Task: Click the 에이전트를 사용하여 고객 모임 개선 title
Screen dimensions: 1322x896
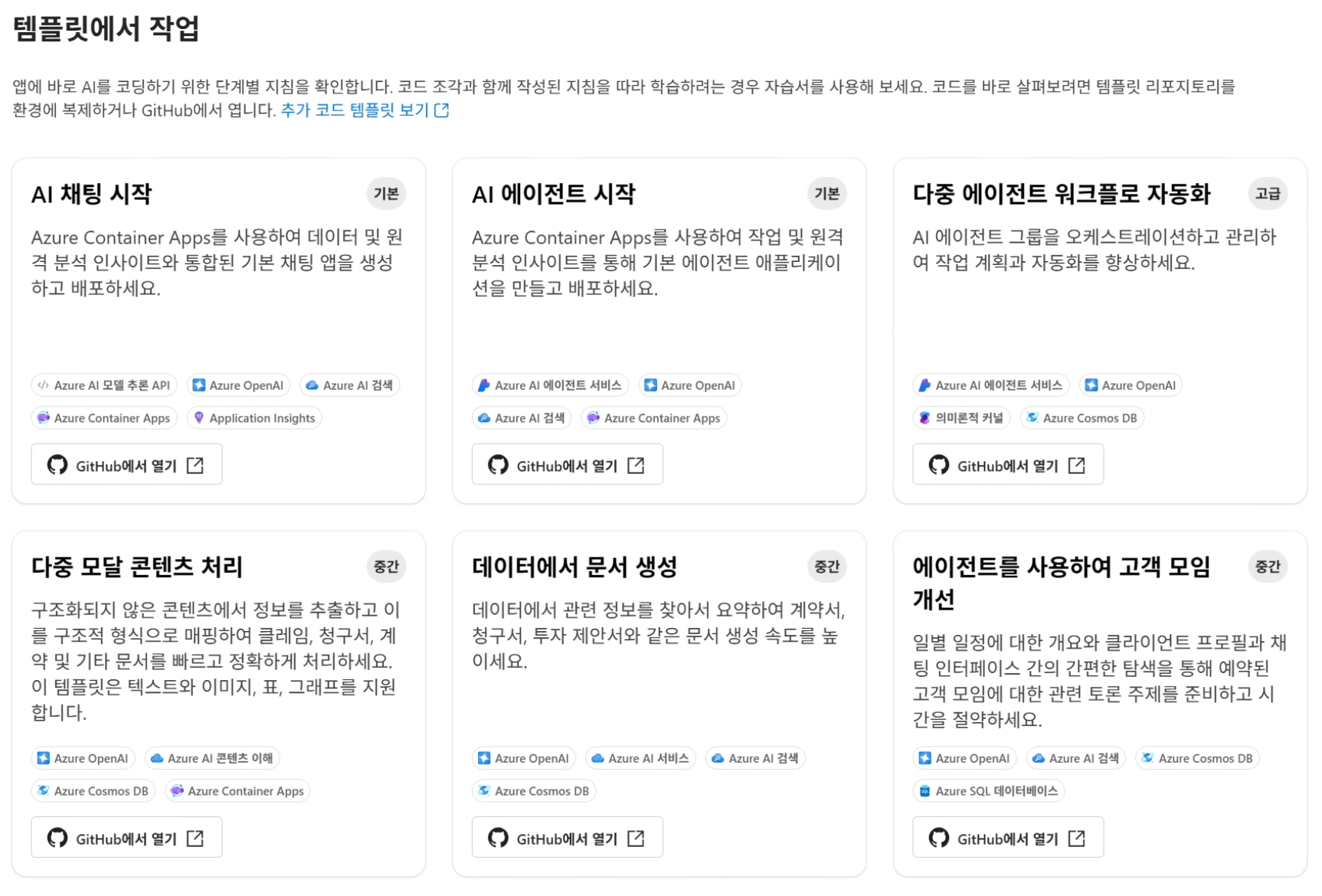Action: (x=1061, y=583)
